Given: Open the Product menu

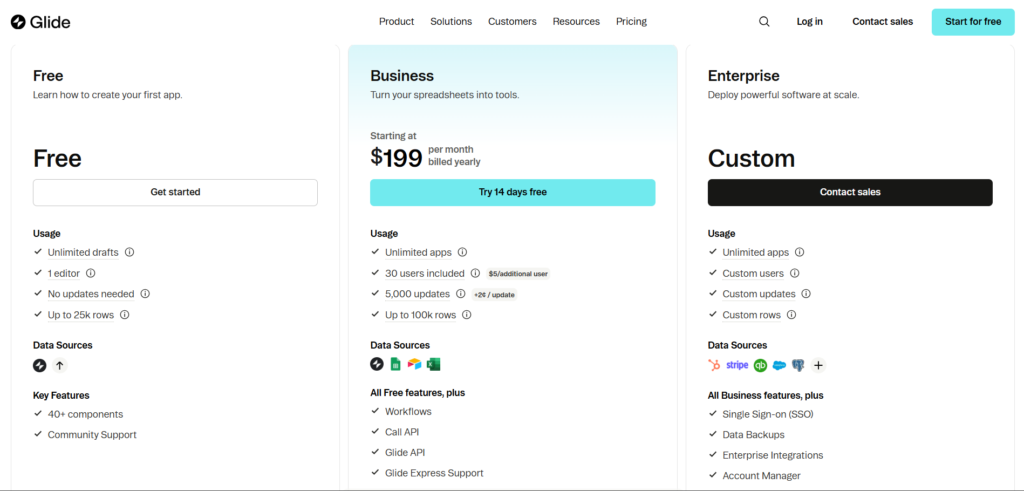Looking at the screenshot, I should pos(396,22).
